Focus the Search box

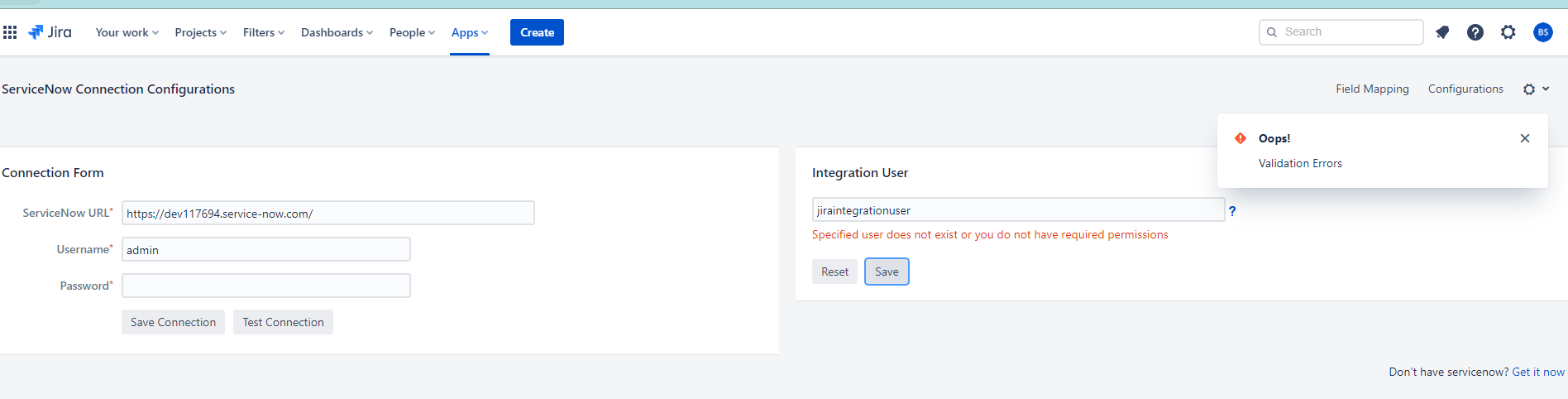(x=1341, y=32)
